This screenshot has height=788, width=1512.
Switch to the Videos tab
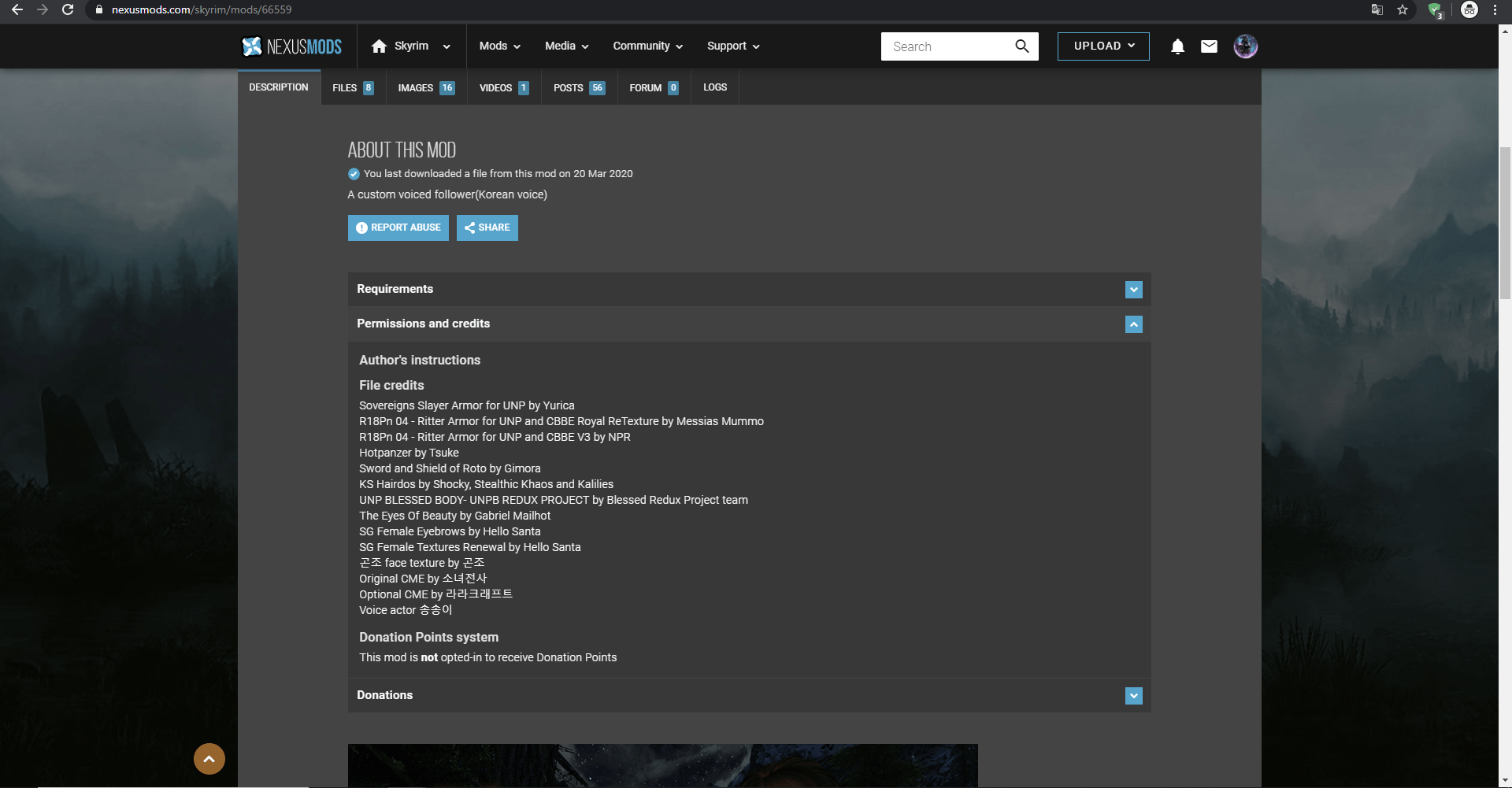pos(504,87)
